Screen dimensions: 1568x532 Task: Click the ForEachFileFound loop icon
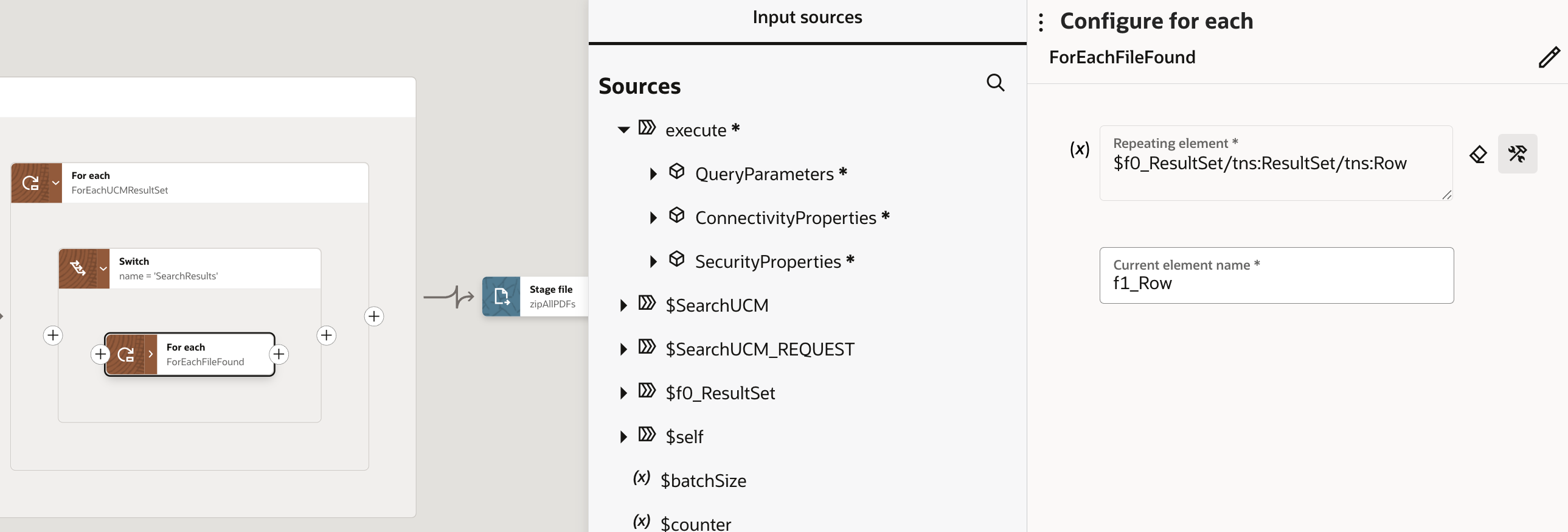(126, 354)
